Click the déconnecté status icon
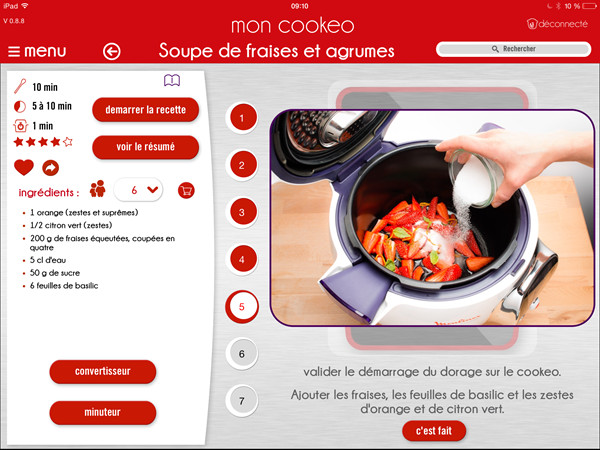 [x=532, y=24]
